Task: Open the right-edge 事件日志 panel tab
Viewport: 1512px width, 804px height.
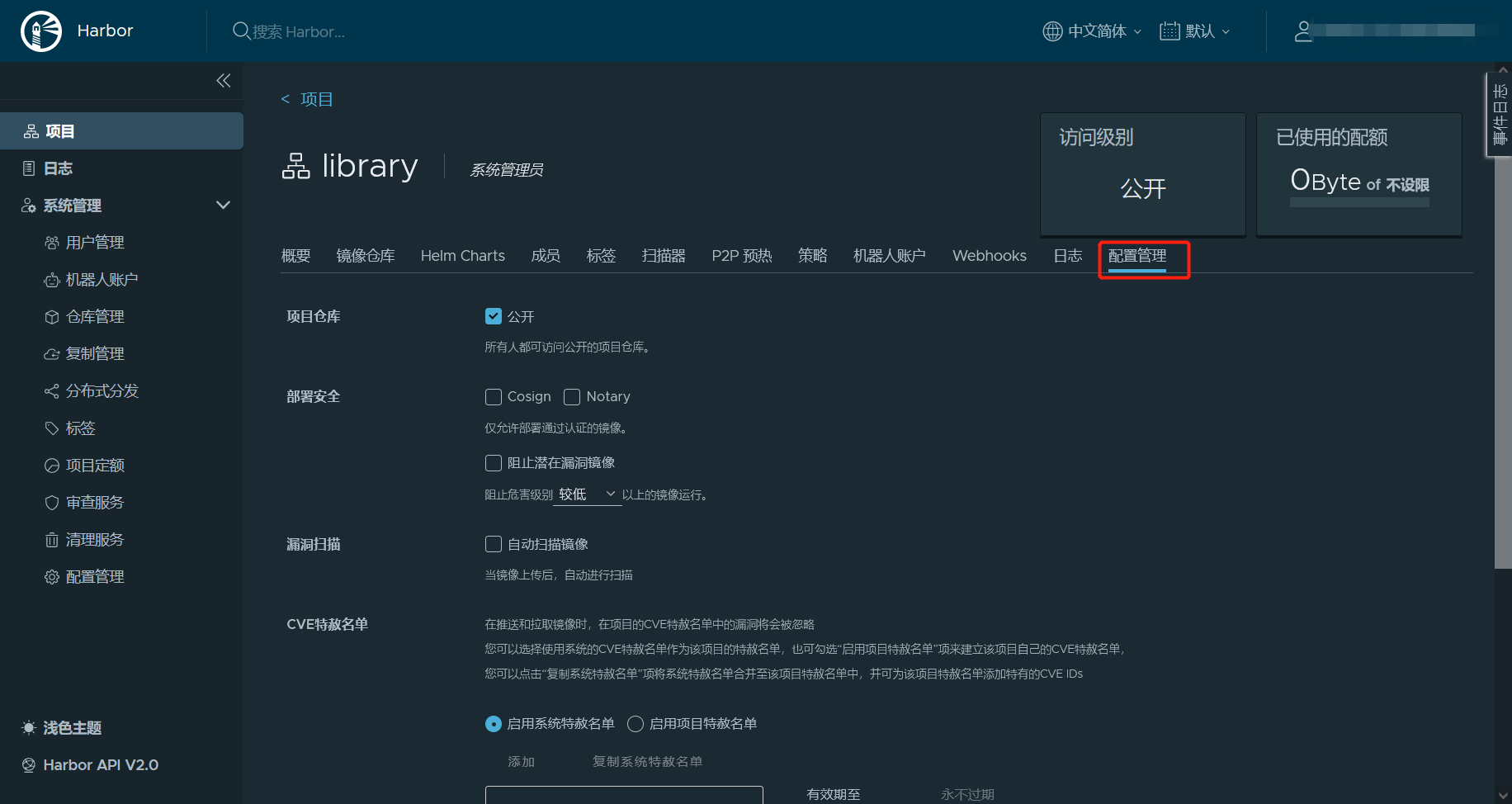Action: pos(1500,114)
